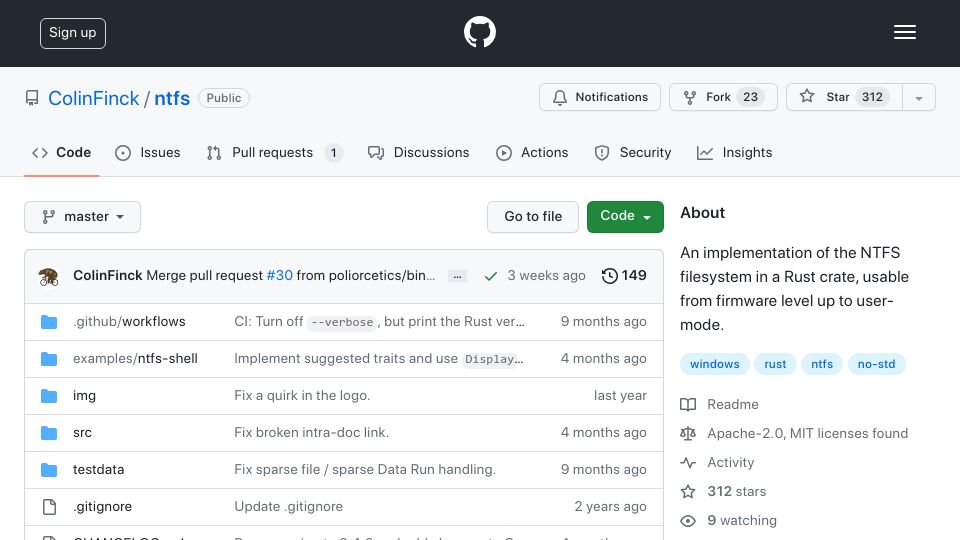Click the Go to file button

tap(533, 217)
